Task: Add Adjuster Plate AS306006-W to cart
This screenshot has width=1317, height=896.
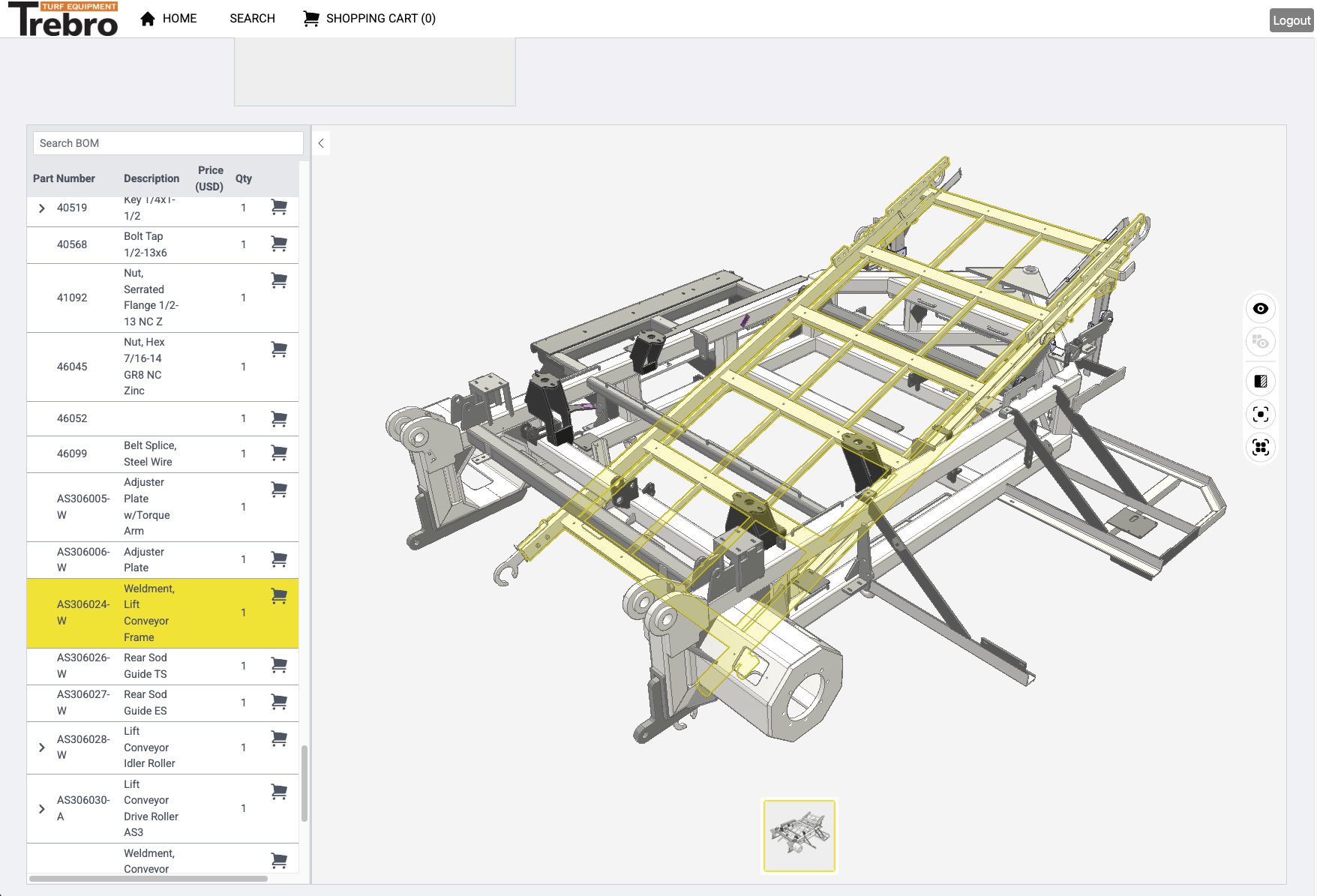Action: (x=279, y=559)
